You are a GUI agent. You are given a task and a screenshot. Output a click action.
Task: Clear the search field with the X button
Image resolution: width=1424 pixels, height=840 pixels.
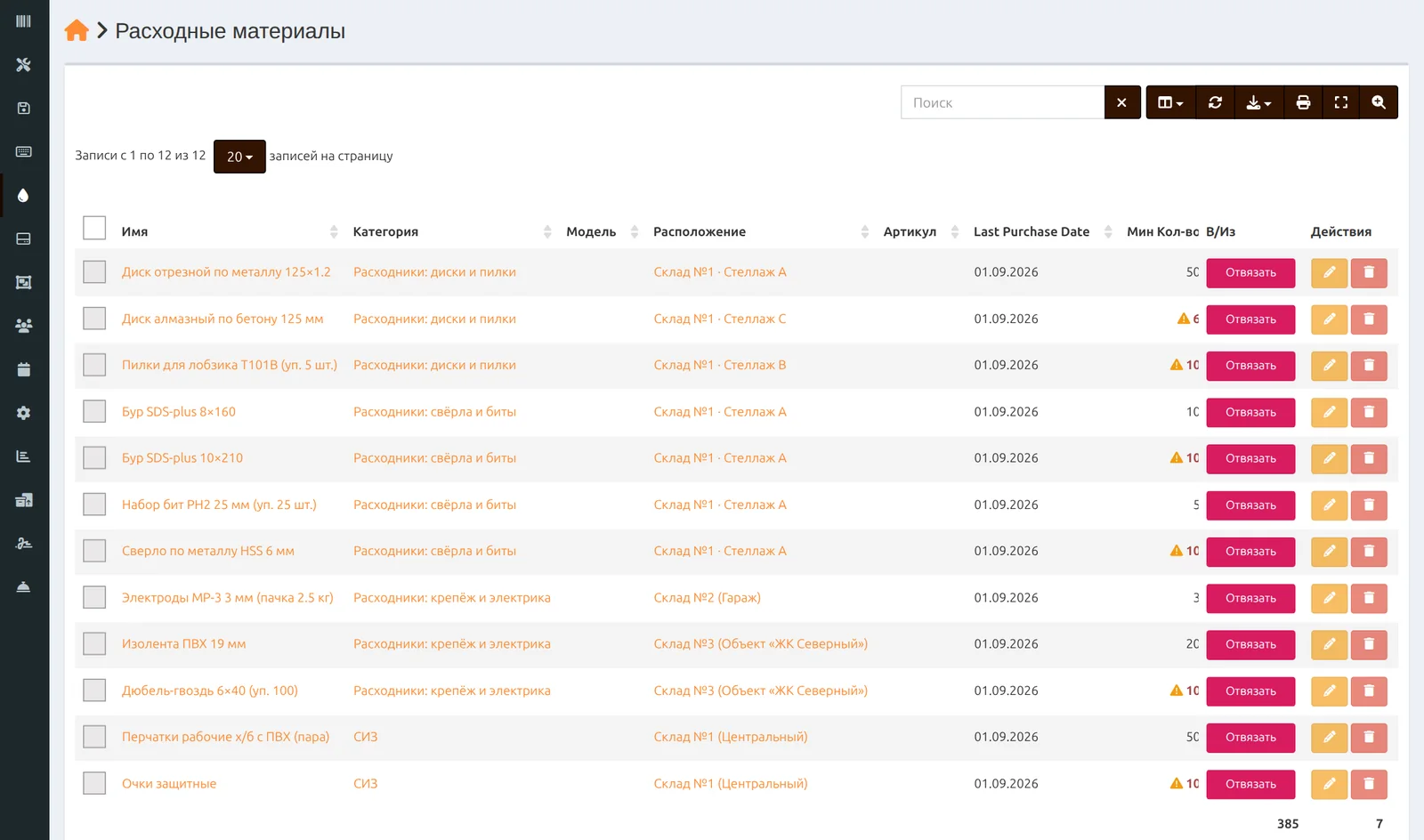pos(1122,102)
